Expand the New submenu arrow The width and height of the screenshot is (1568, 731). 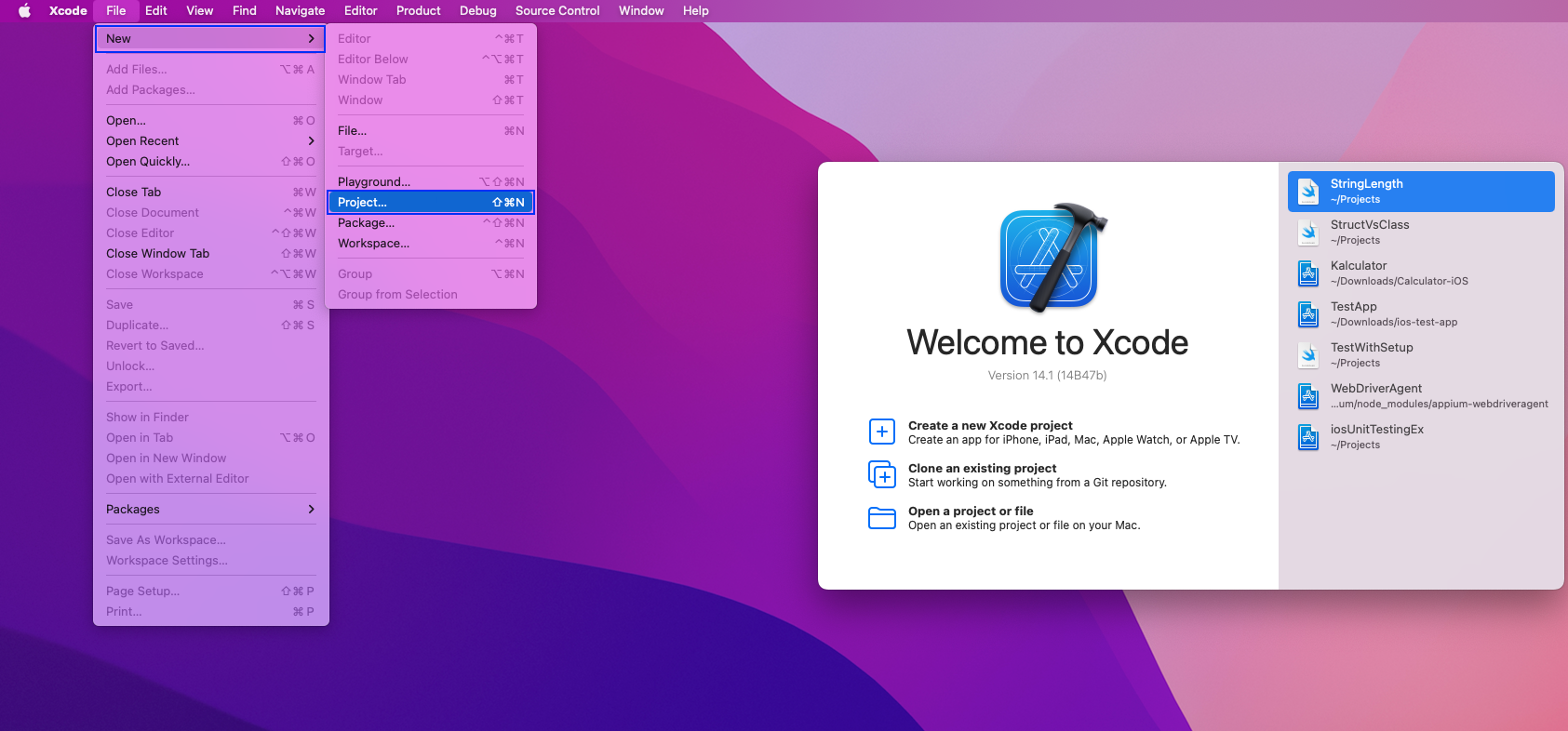coord(311,38)
